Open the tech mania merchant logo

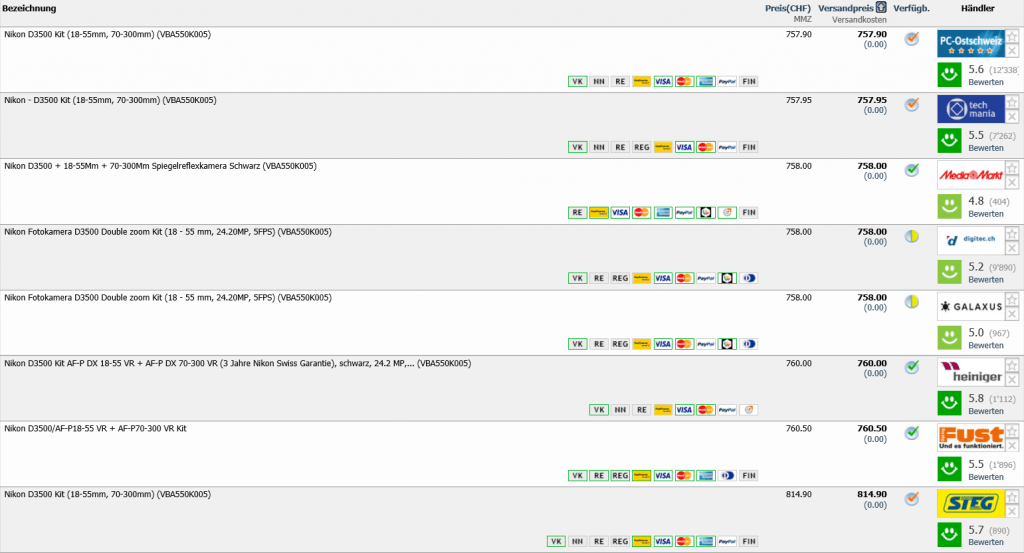(x=970, y=109)
